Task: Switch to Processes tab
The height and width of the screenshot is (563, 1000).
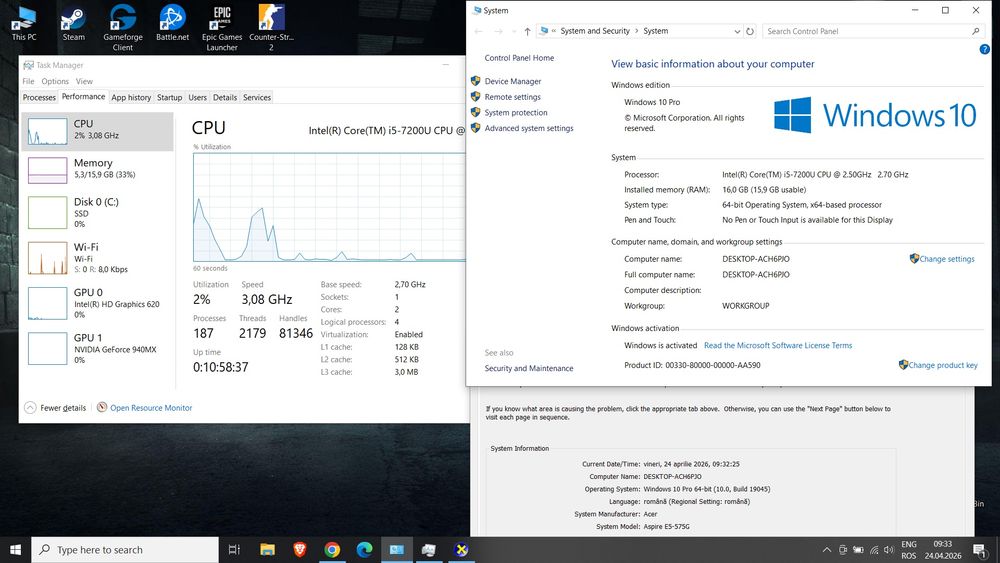Action: click(39, 98)
